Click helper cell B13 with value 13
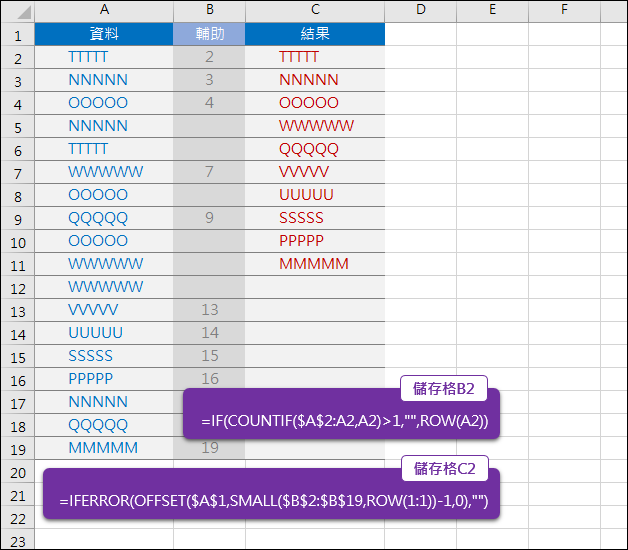The height and width of the screenshot is (550, 628). (x=209, y=310)
